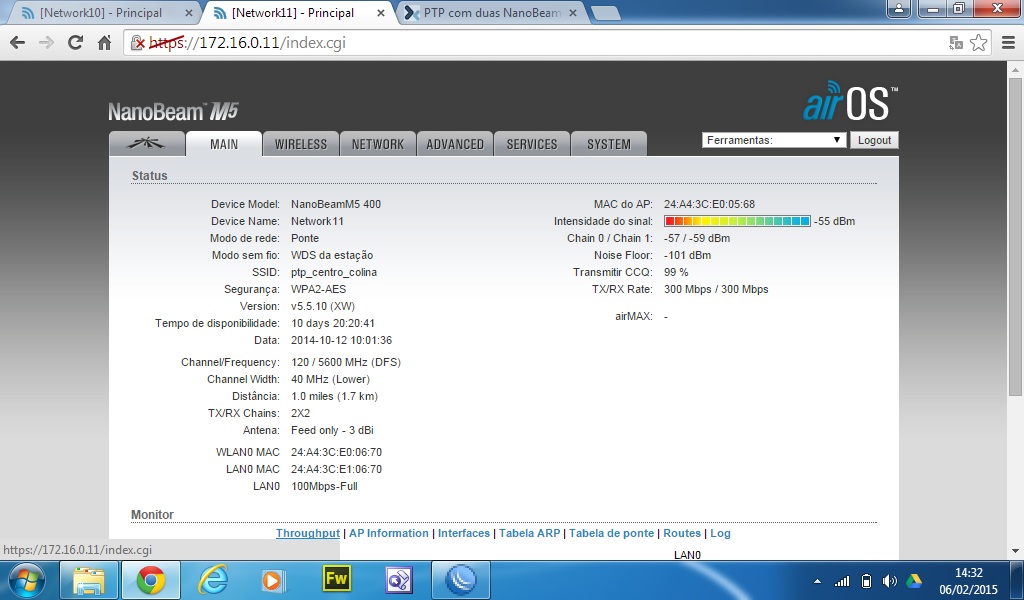Click the airOS logo
Image resolution: width=1024 pixels, height=600 pixels.
coord(850,101)
